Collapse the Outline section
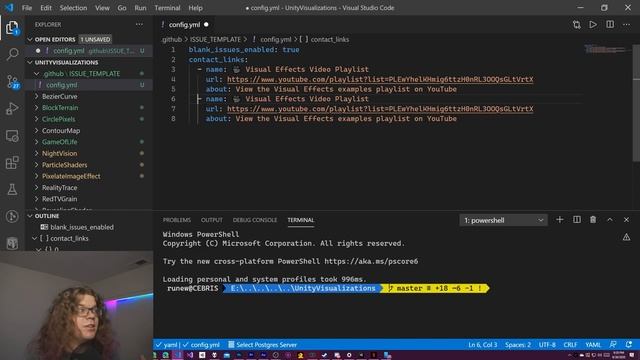Image resolution: width=640 pixels, height=360 pixels. click(30, 216)
